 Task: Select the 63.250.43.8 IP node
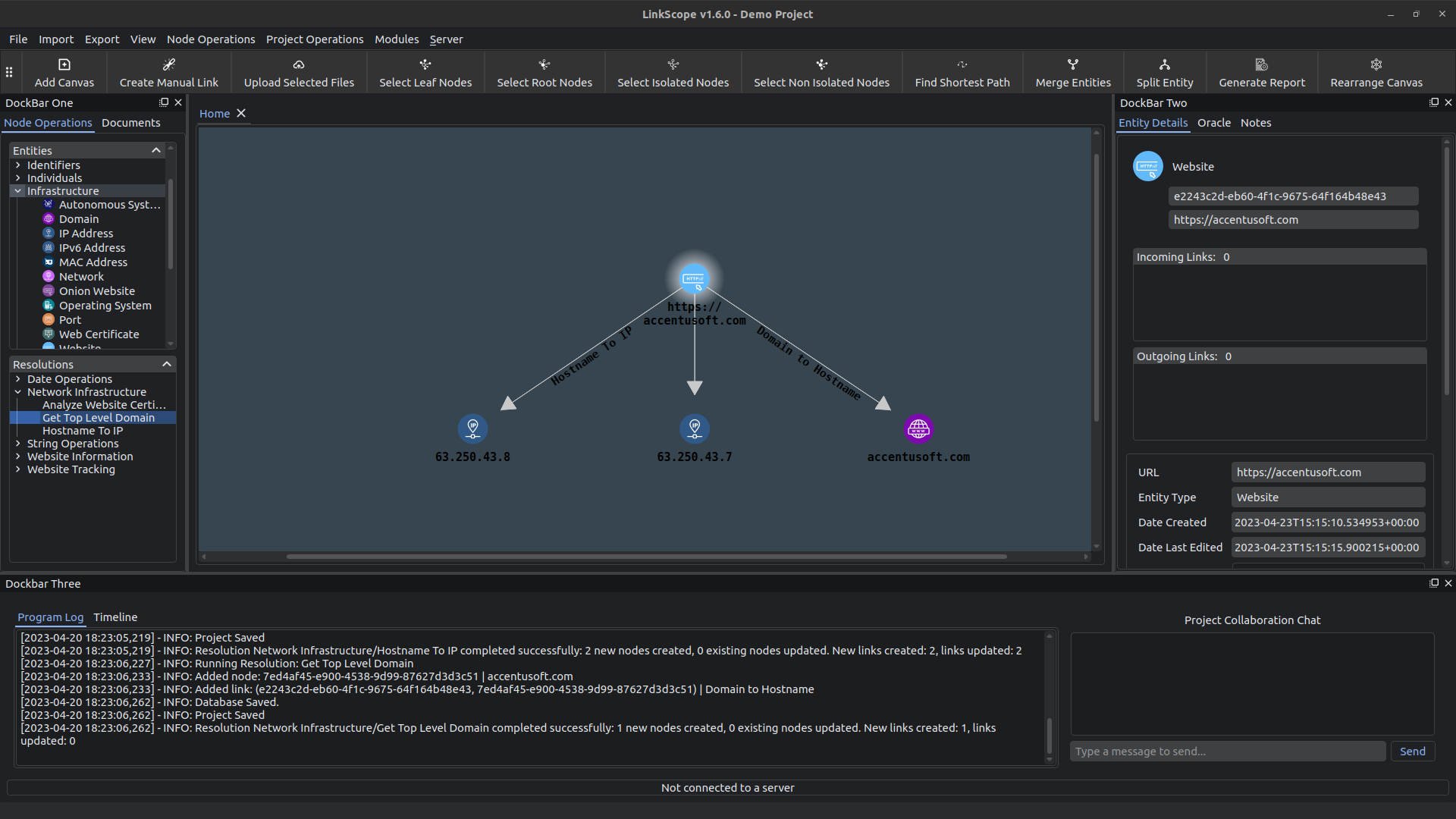click(x=472, y=429)
